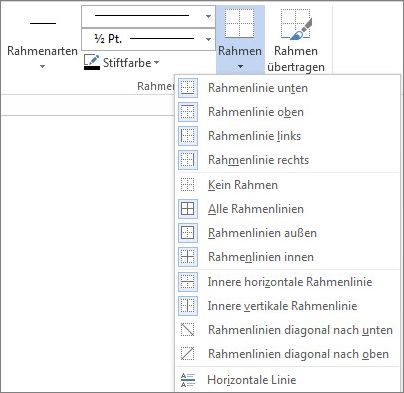Screen dimensions: 404x393
Task: Click the Rahmen label in ribbon
Action: [240, 51]
